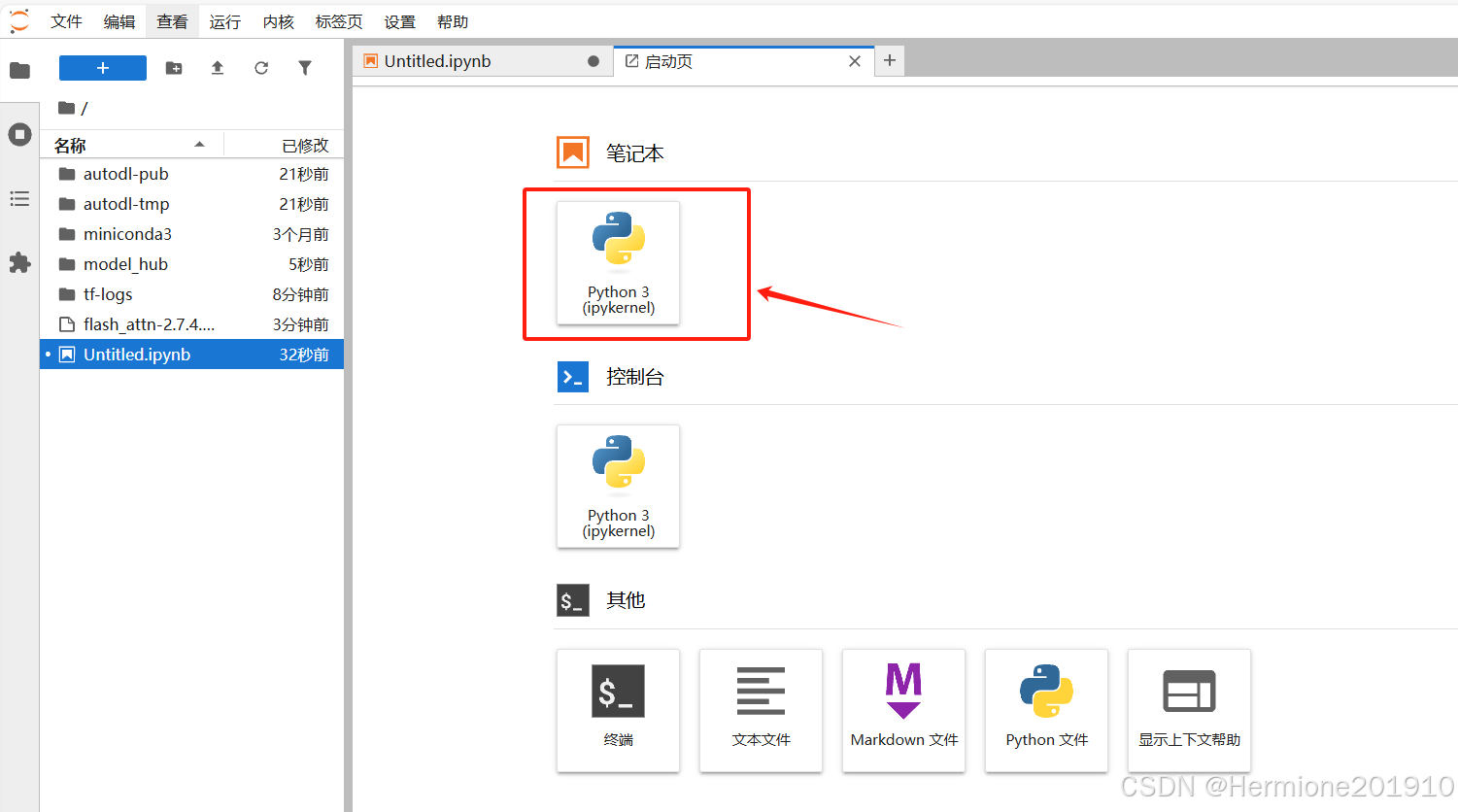Create a Python 3 notebook under 笔记本
Screen dimensions: 1458x812
click(618, 262)
